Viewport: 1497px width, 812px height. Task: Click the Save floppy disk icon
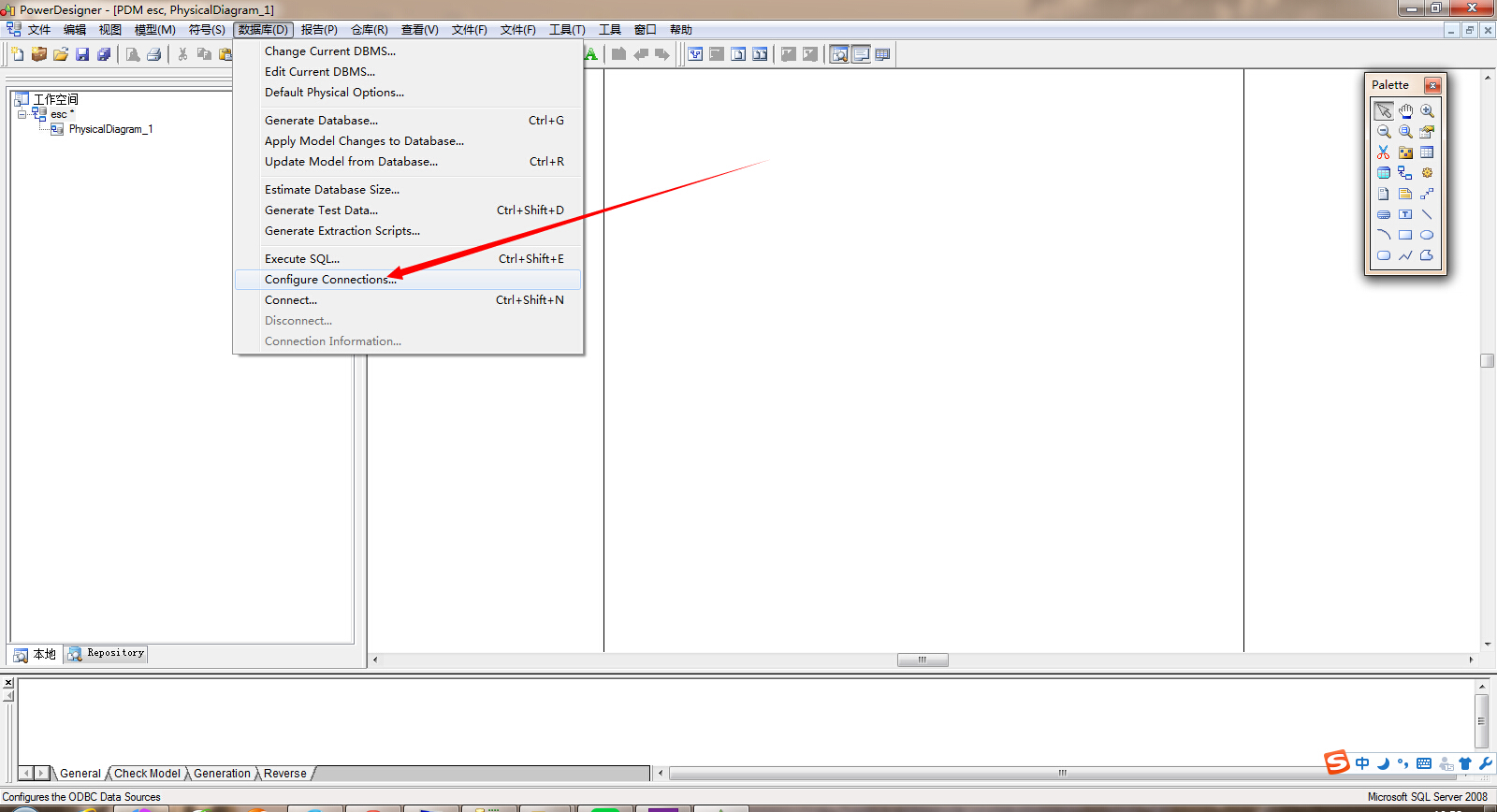(x=82, y=54)
